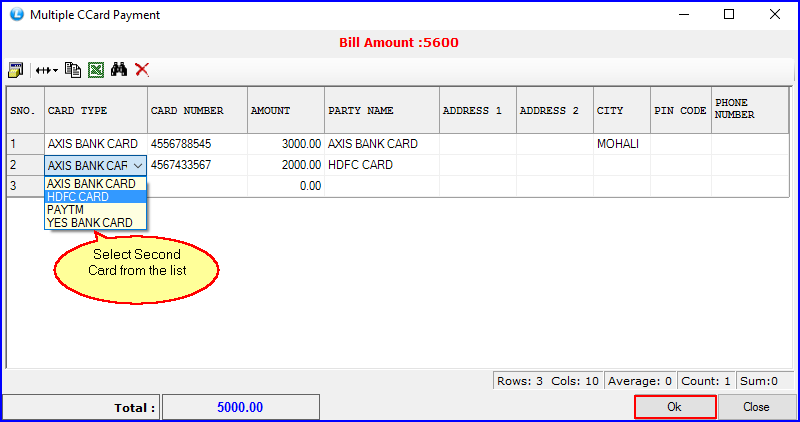Click the CARD TYPE column header
Image resolution: width=800 pixels, height=422 pixels.
pos(96,110)
